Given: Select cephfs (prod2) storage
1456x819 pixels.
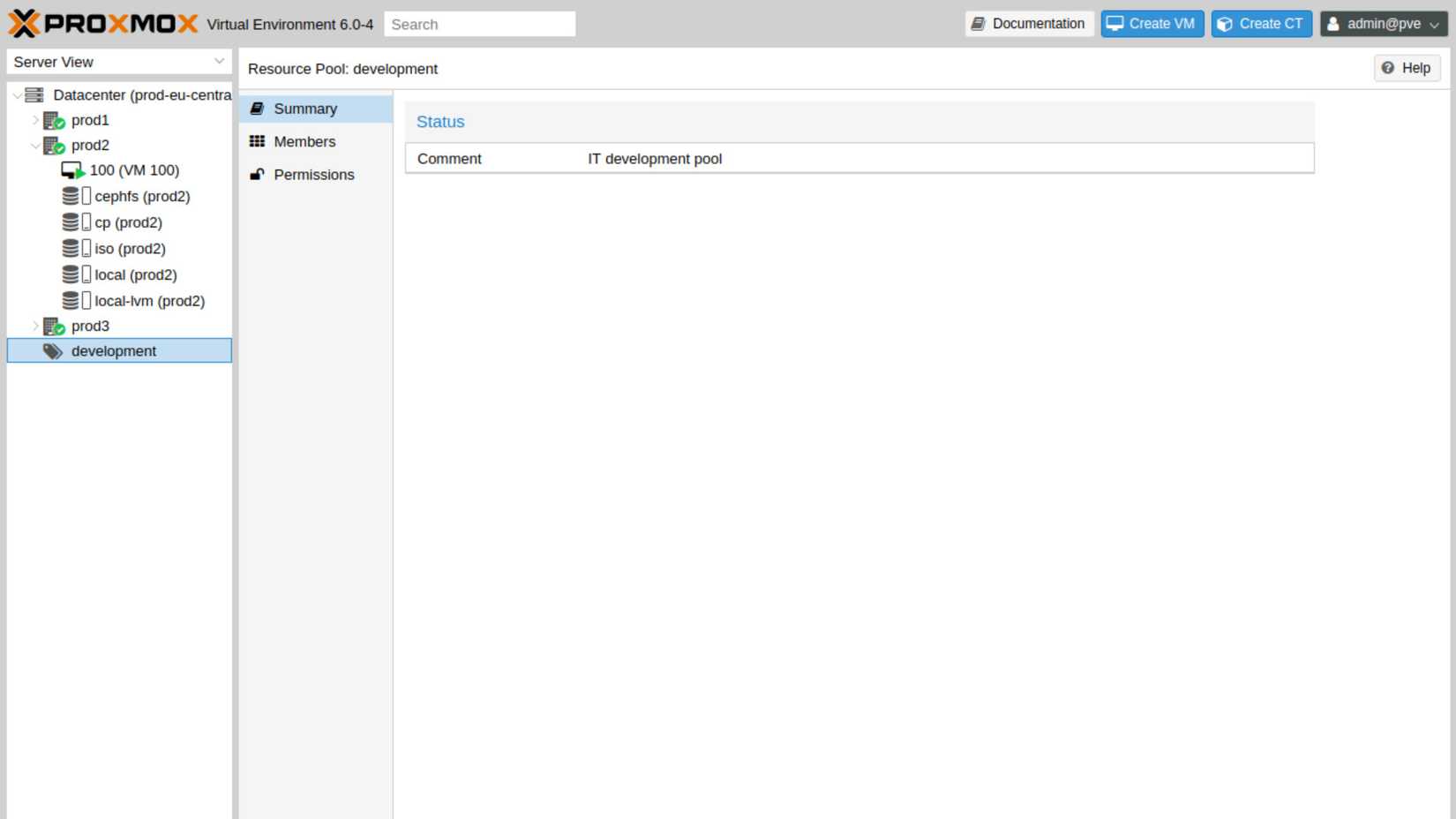Looking at the screenshot, I should pyautogui.click(x=142, y=196).
